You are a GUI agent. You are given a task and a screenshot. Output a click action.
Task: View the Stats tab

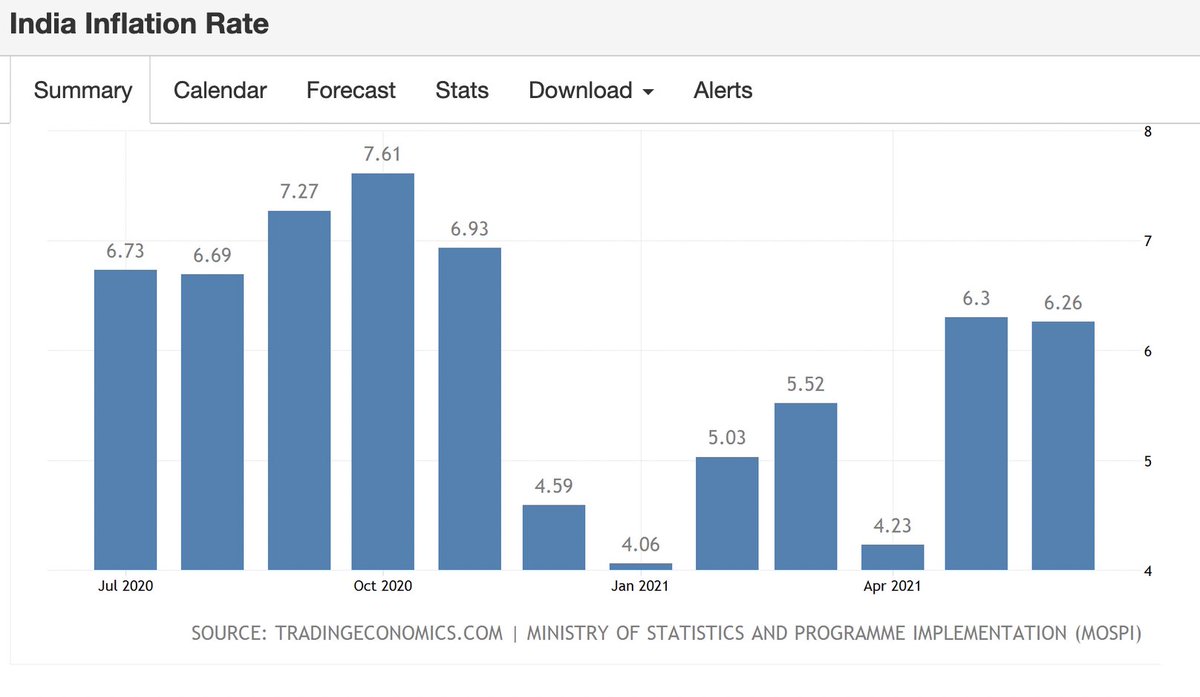click(461, 90)
